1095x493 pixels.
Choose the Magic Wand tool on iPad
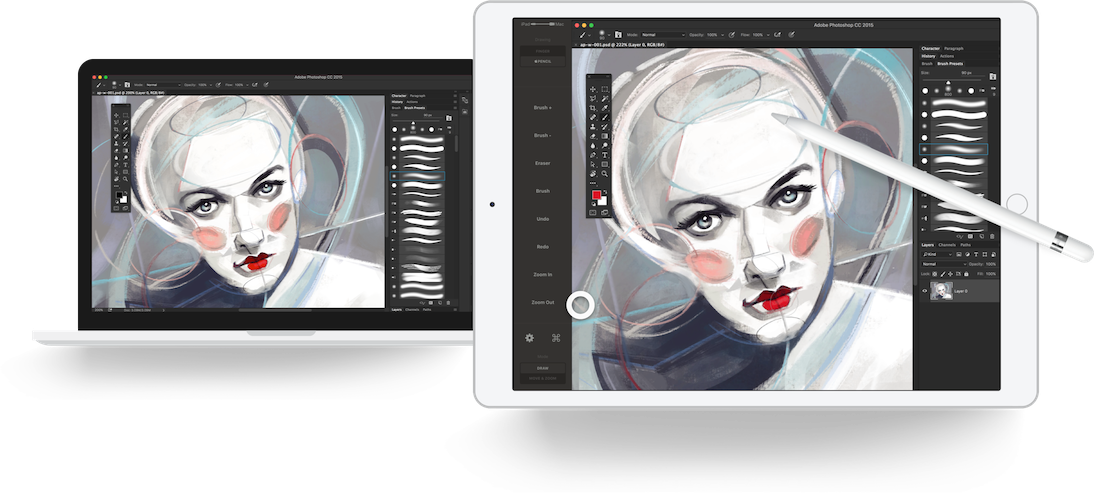pos(605,98)
